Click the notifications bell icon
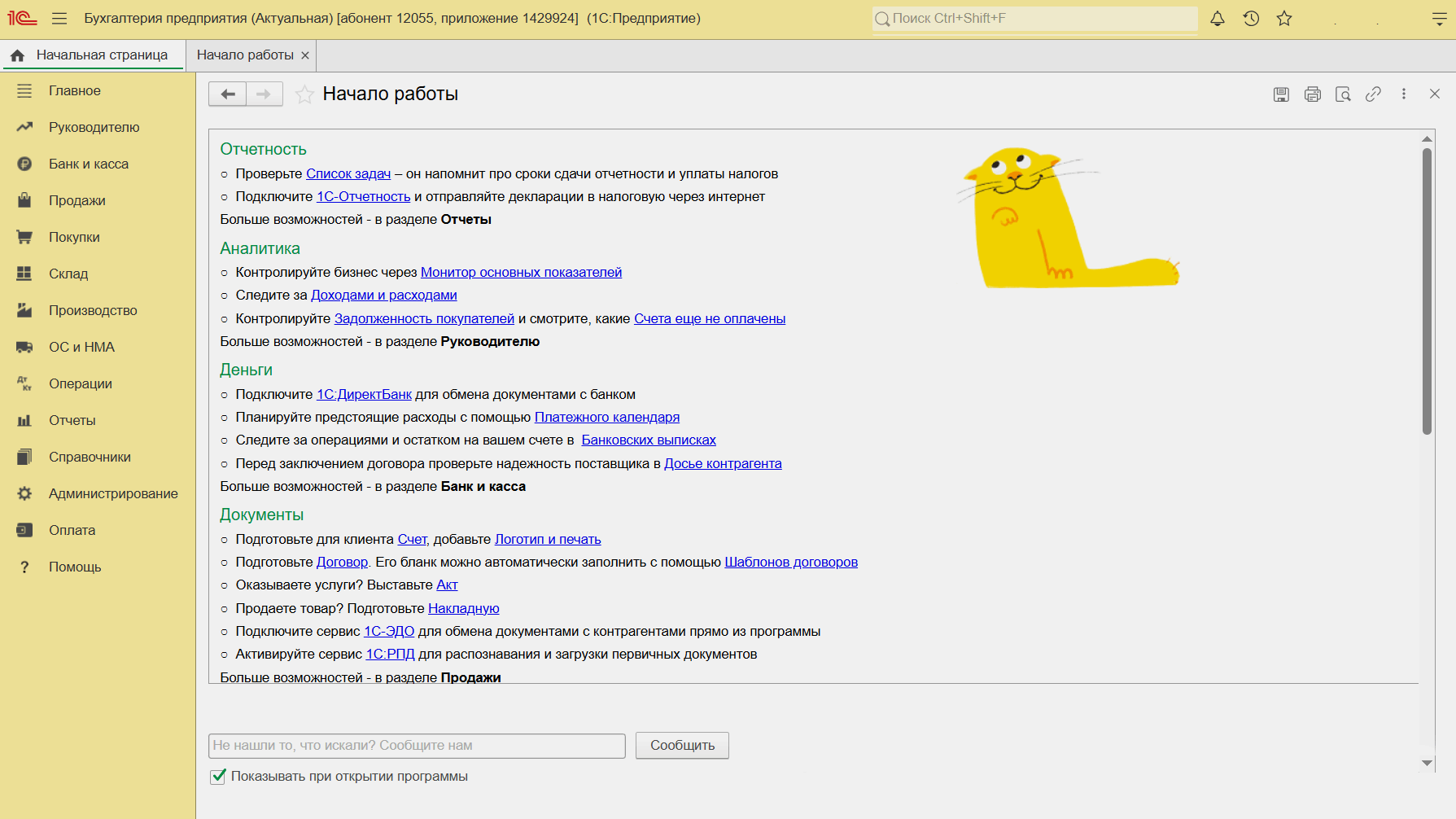The image size is (1456, 819). pos(1218,19)
